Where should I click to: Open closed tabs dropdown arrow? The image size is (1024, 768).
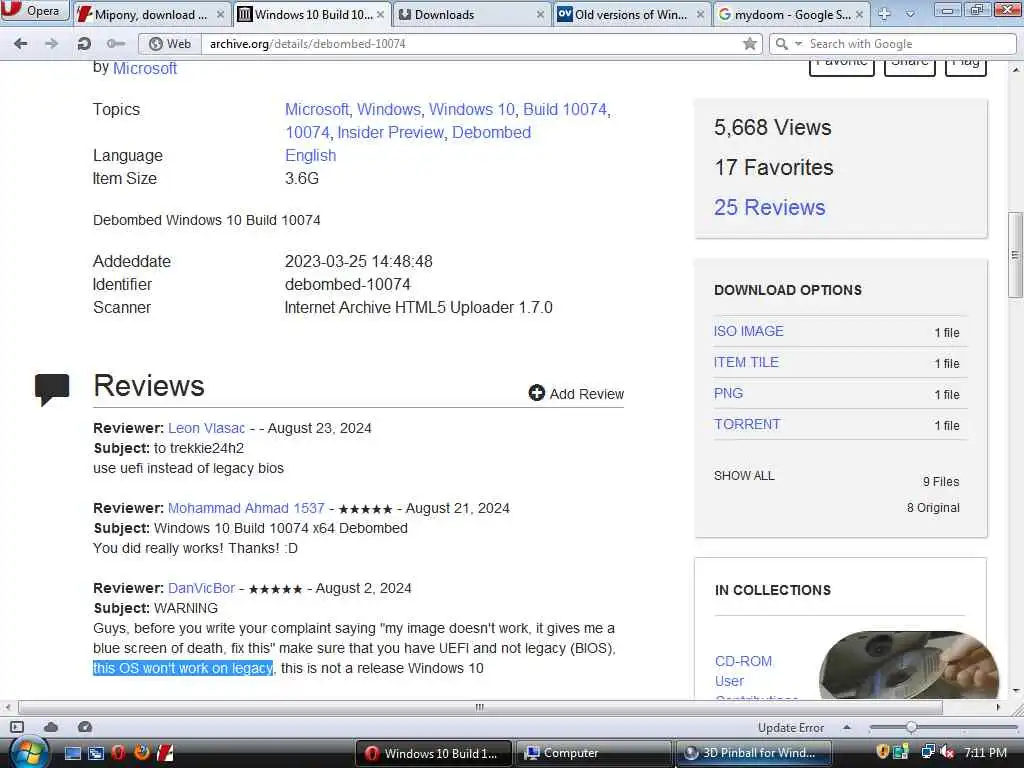coord(910,14)
